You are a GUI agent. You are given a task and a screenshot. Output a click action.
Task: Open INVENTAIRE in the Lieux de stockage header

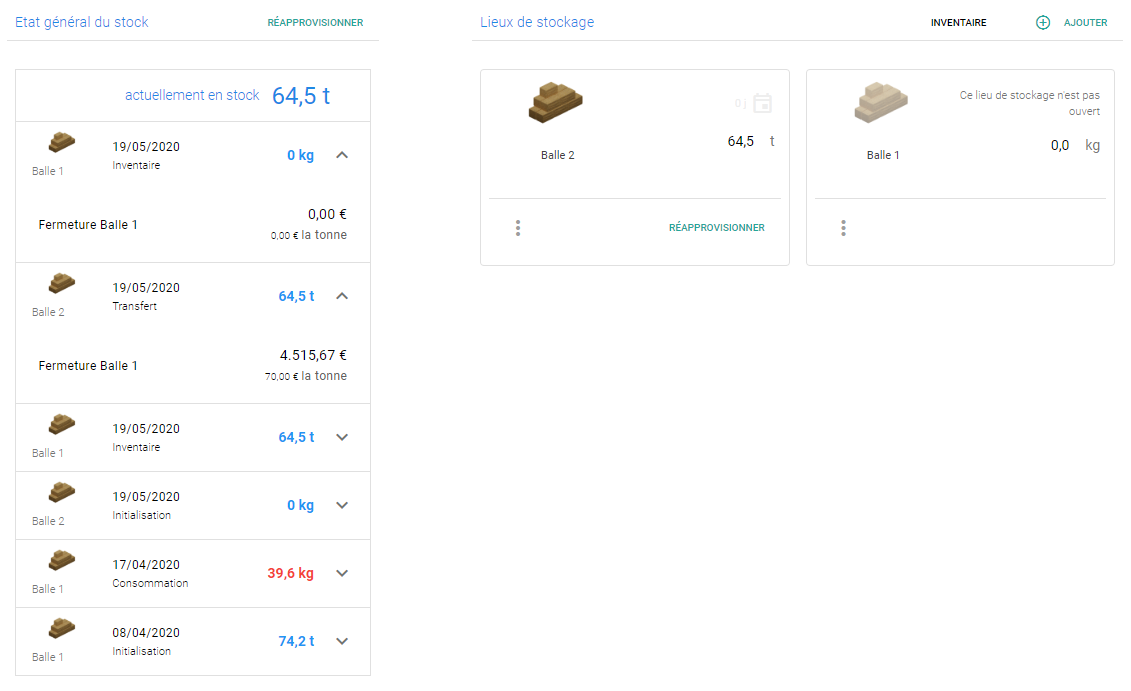[959, 22]
